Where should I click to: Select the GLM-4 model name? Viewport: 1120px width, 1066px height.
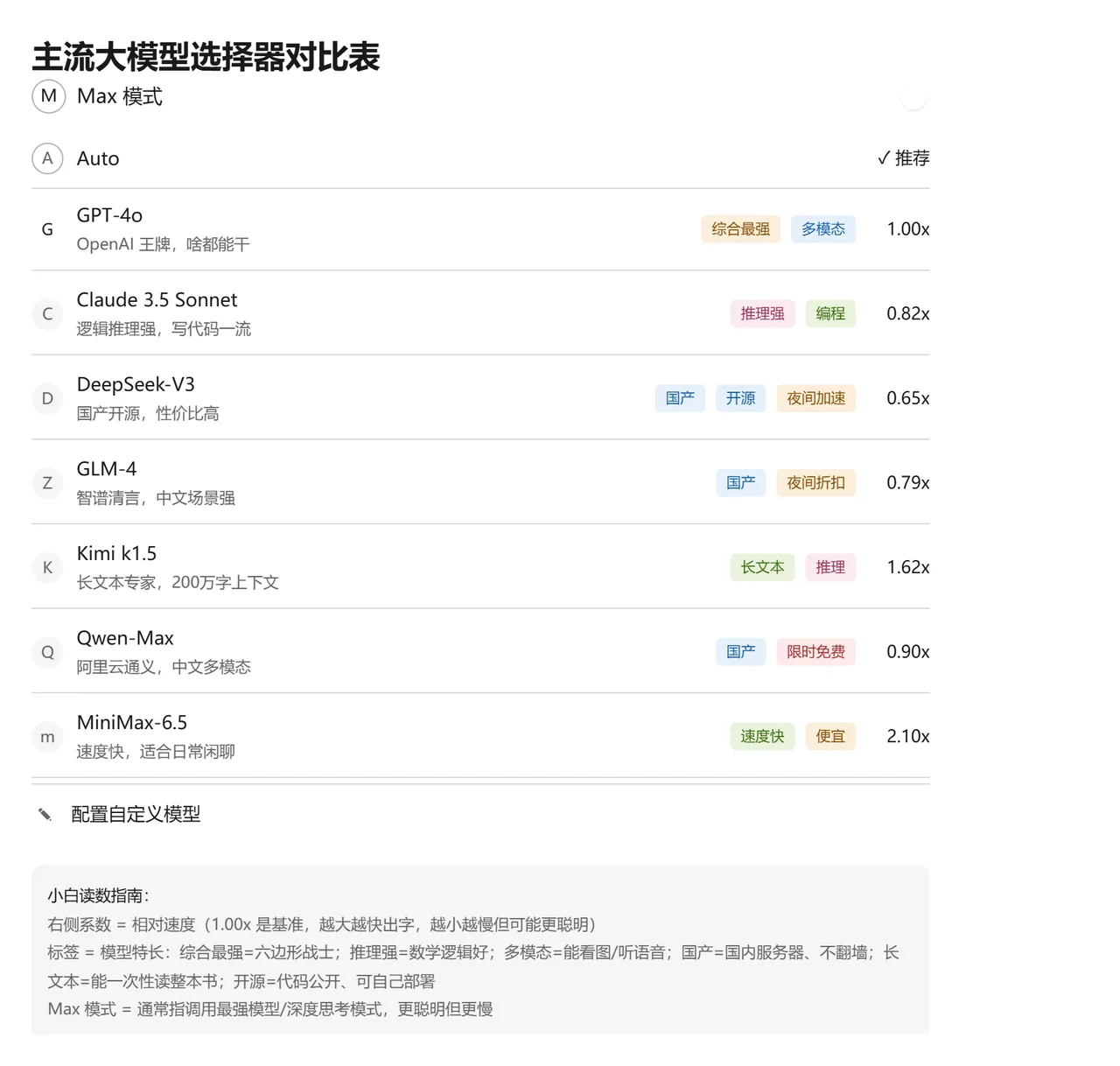[x=107, y=469]
